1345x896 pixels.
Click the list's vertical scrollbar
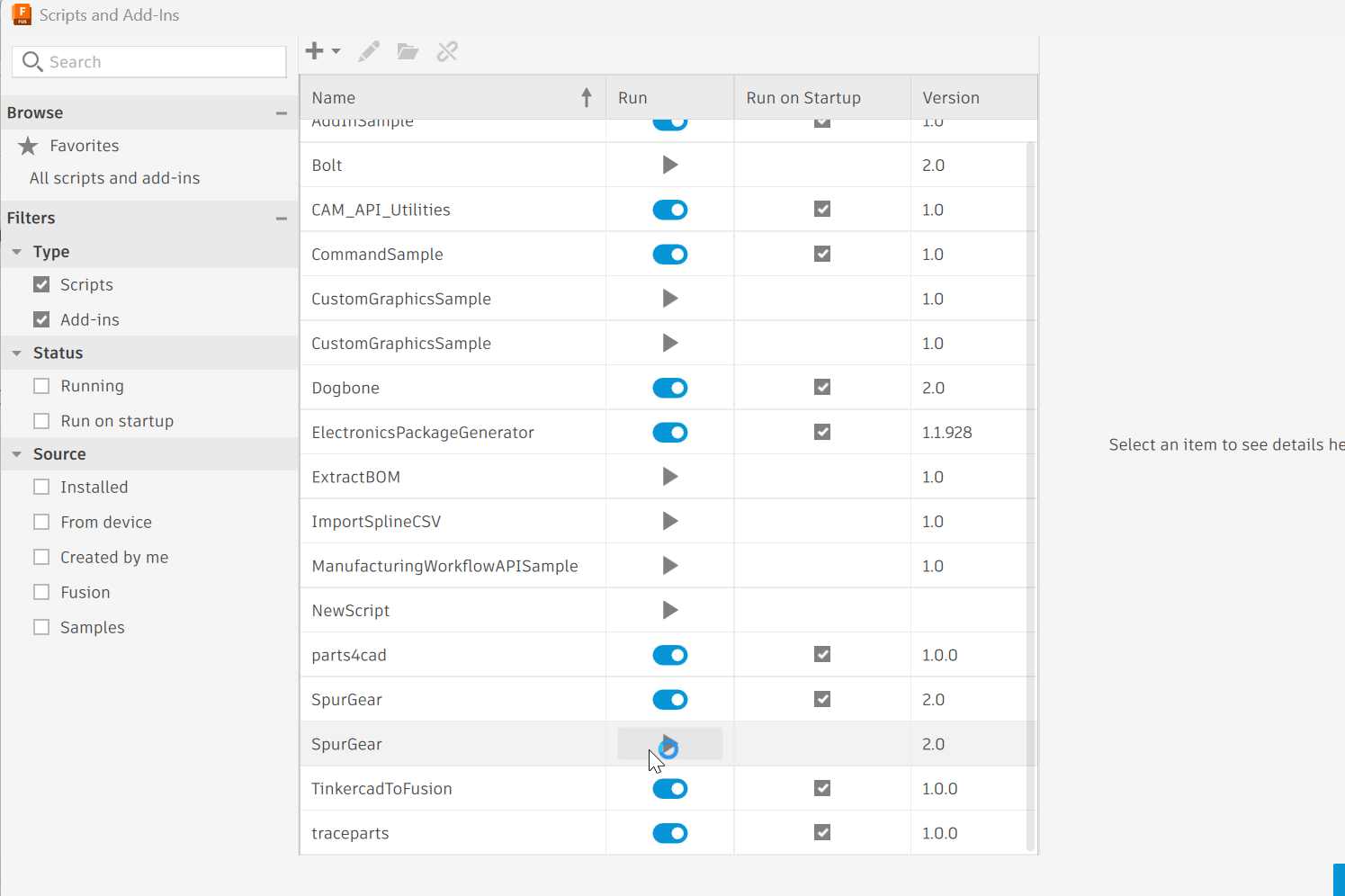pos(1031,496)
